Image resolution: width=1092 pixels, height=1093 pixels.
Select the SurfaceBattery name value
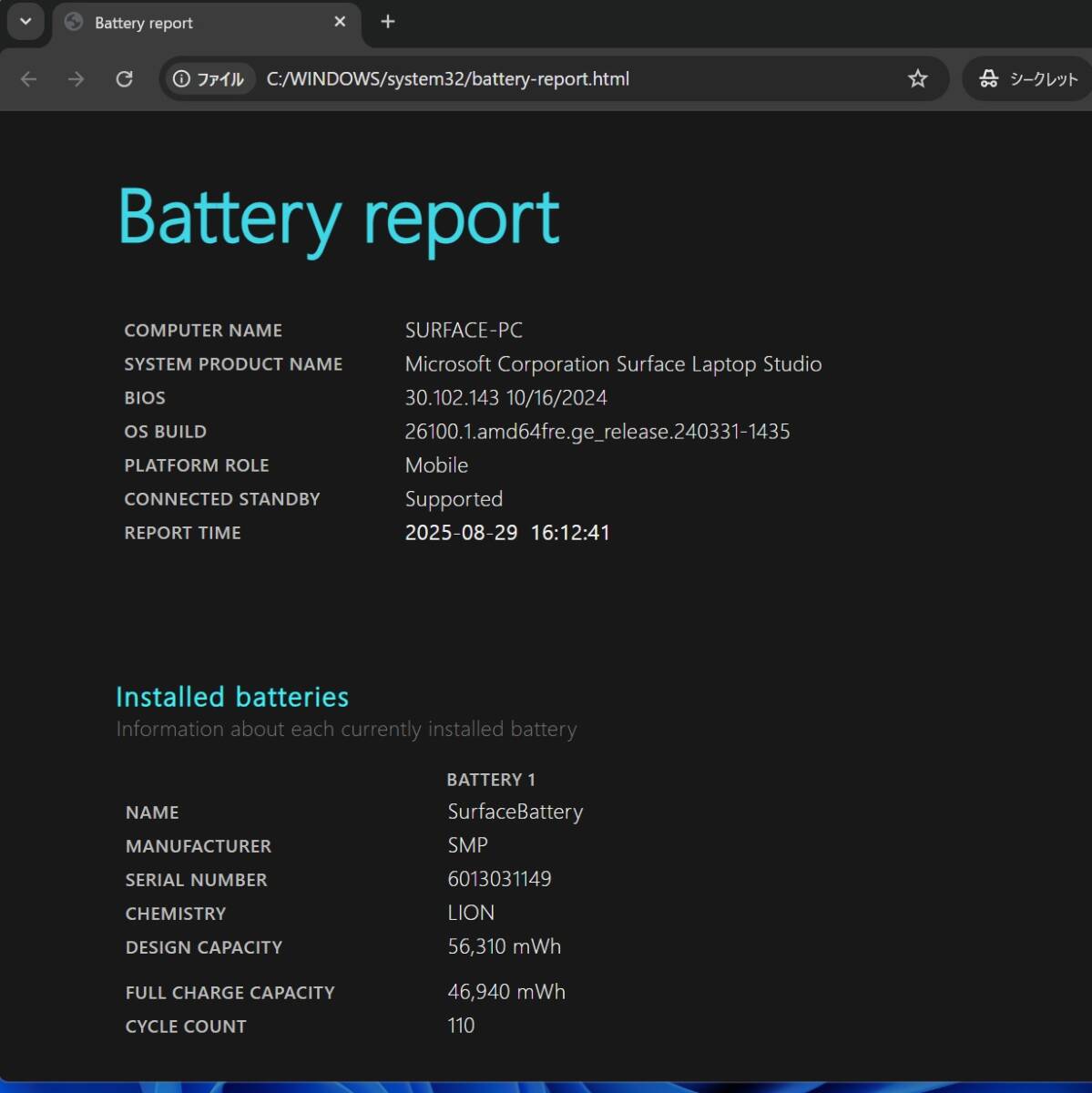pyautogui.click(x=515, y=812)
